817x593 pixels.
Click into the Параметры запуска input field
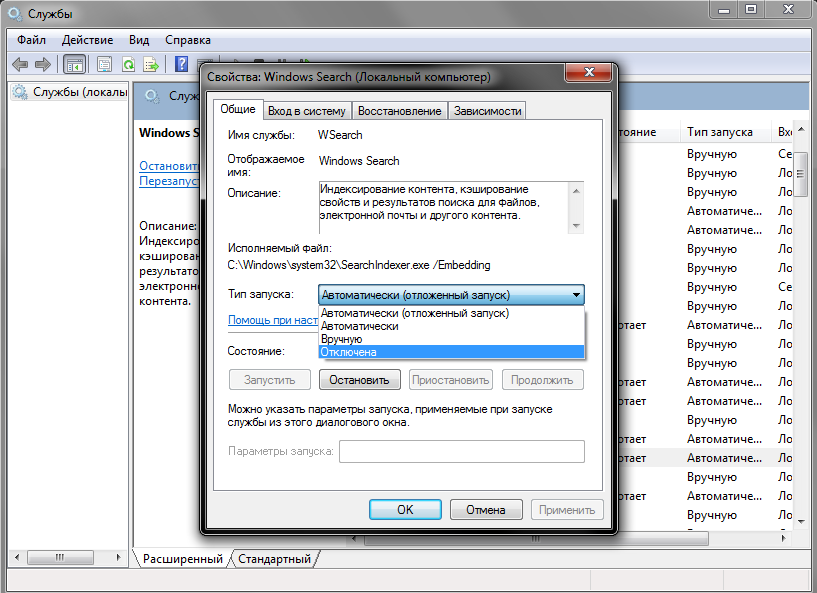pyautogui.click(x=462, y=451)
